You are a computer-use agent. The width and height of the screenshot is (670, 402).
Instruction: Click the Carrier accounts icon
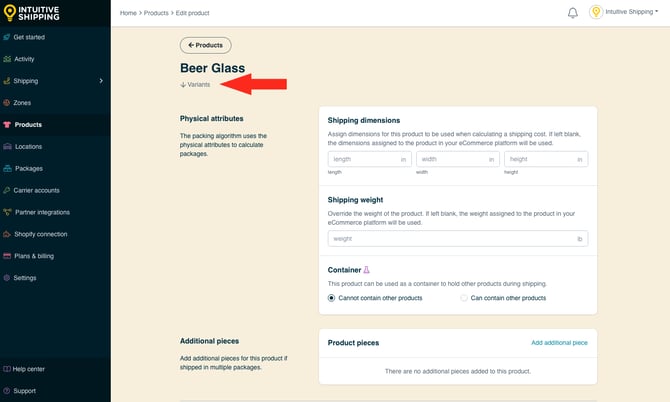[x=8, y=190]
